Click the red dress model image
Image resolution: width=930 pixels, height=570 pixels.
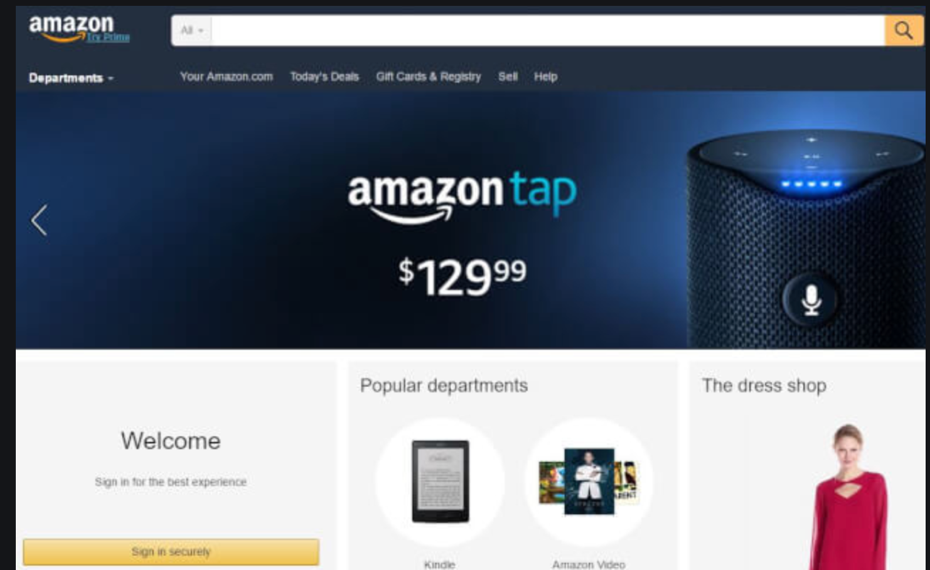(848, 496)
